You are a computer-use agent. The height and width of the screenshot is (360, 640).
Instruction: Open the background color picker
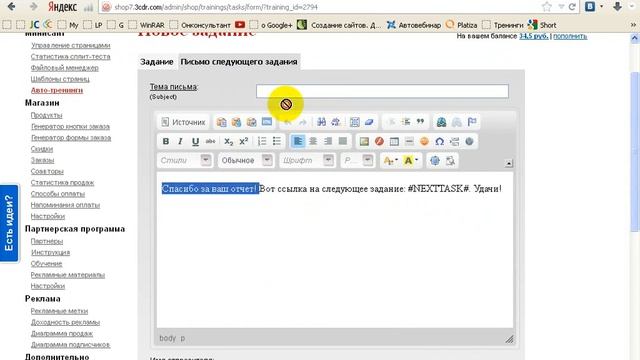(x=410, y=160)
